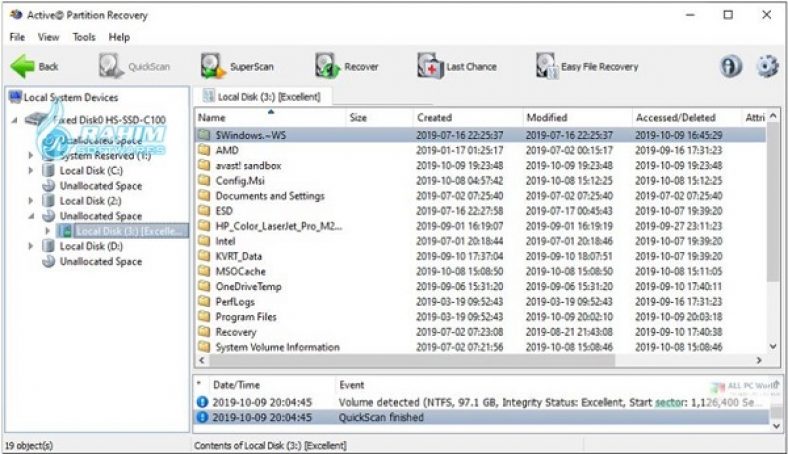Viewport: 788px width, 454px height.
Task: Expand the Local Disk (D:) tree node
Action: (x=31, y=246)
